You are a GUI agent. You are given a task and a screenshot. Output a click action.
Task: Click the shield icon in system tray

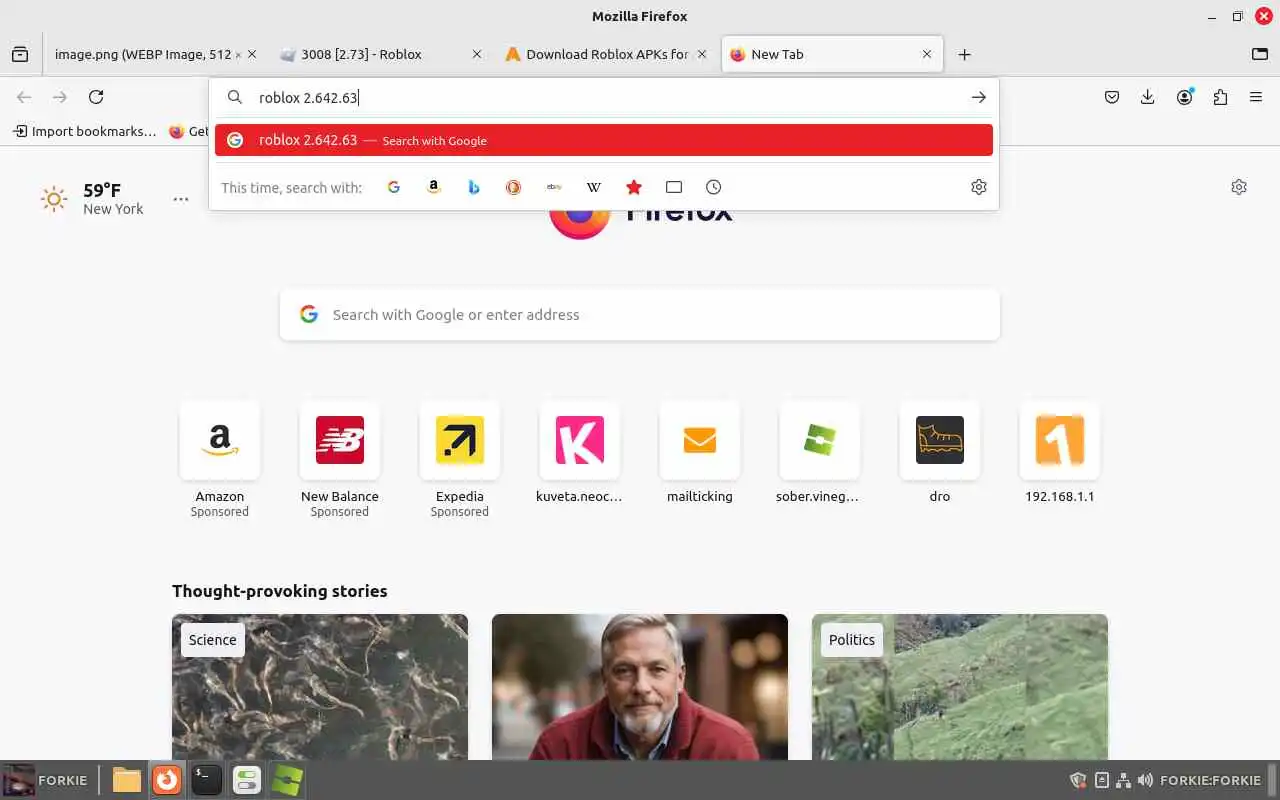tap(1078, 780)
